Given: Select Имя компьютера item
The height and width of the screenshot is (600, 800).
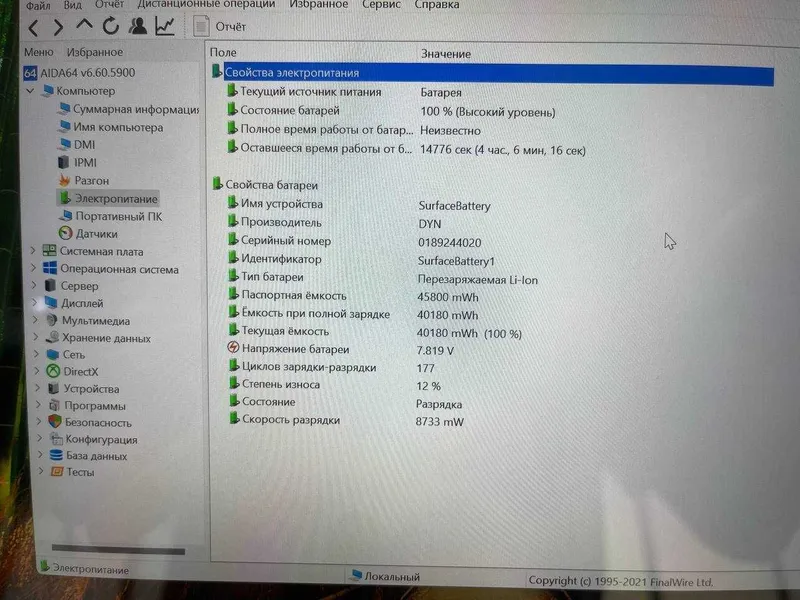Looking at the screenshot, I should click(111, 127).
